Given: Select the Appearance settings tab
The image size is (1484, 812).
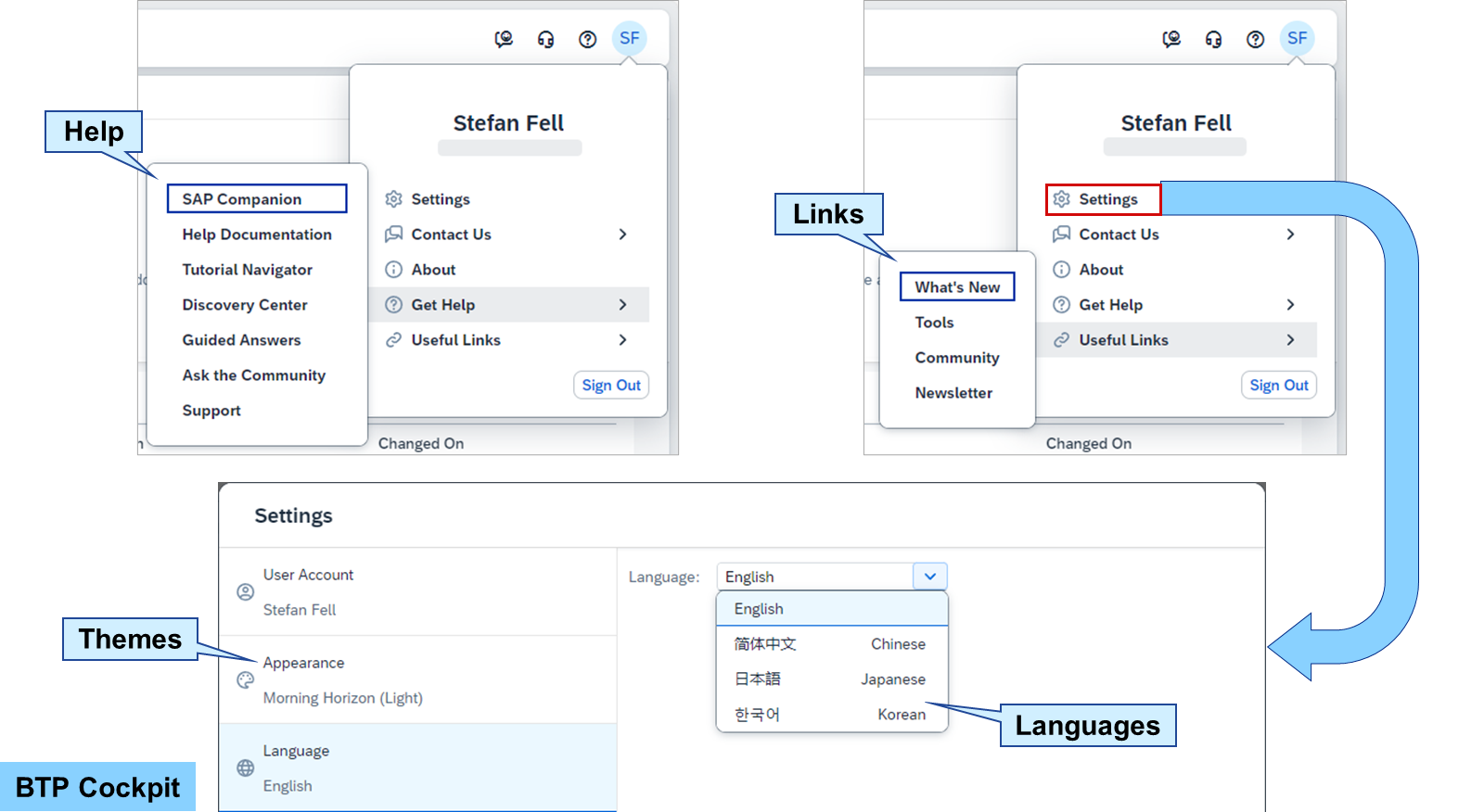Looking at the screenshot, I should click(x=418, y=680).
